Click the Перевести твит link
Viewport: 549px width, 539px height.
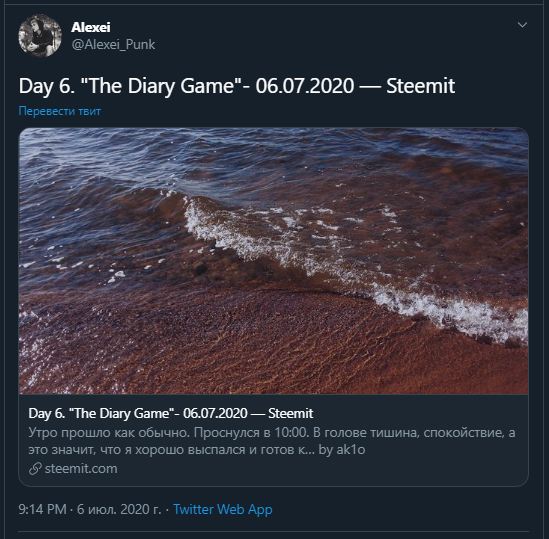point(60,111)
